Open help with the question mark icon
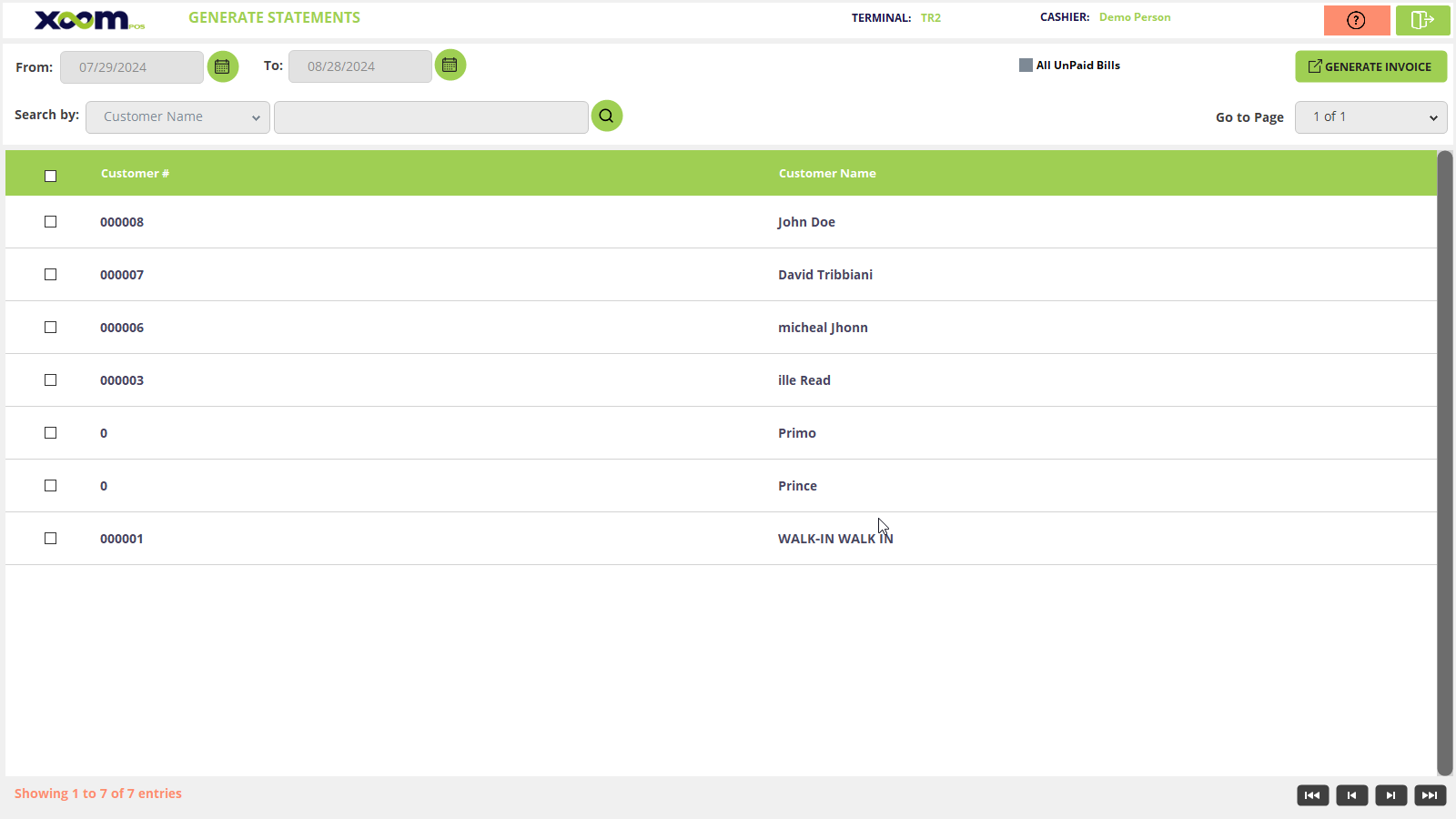The width and height of the screenshot is (1456, 819). coord(1356,20)
